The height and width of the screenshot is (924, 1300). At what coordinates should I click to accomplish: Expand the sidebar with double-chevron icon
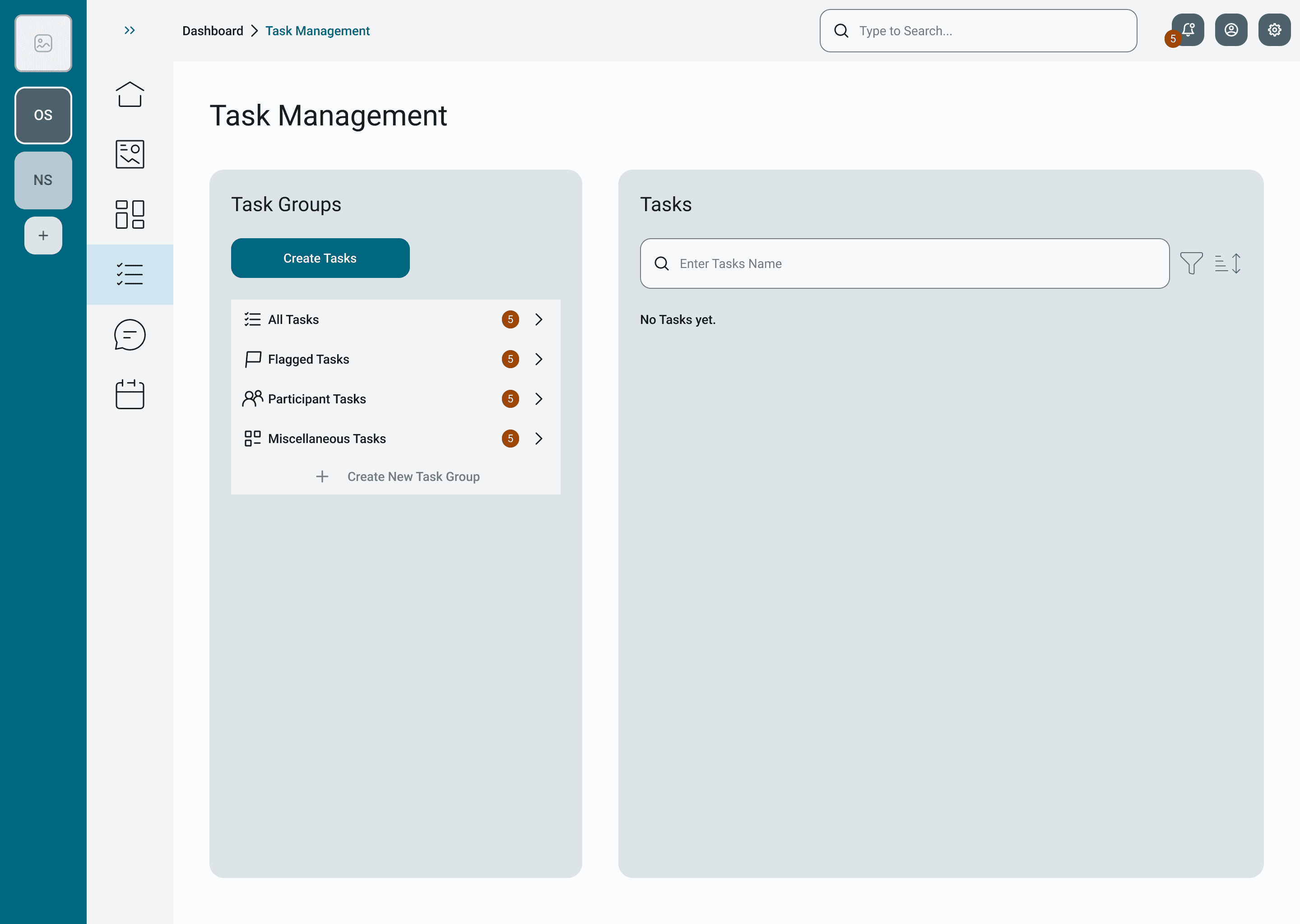click(130, 30)
